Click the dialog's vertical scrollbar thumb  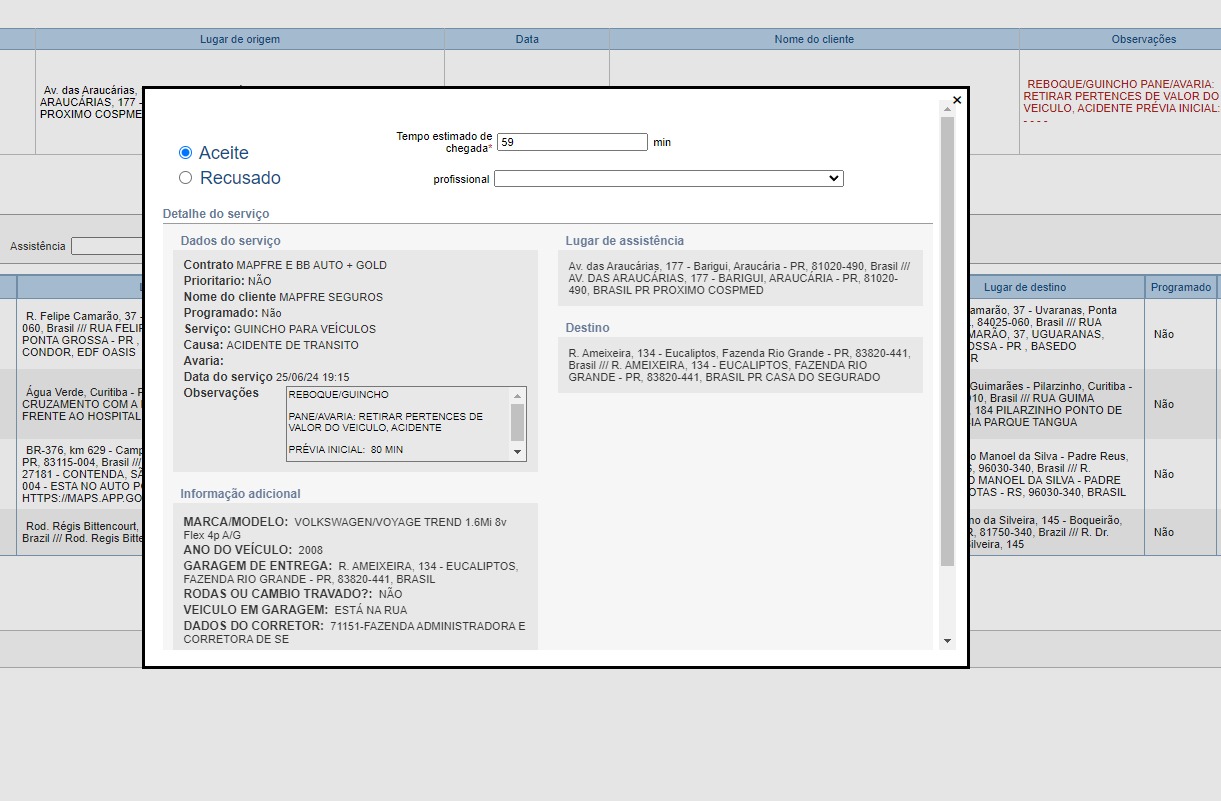pyautogui.click(x=947, y=340)
